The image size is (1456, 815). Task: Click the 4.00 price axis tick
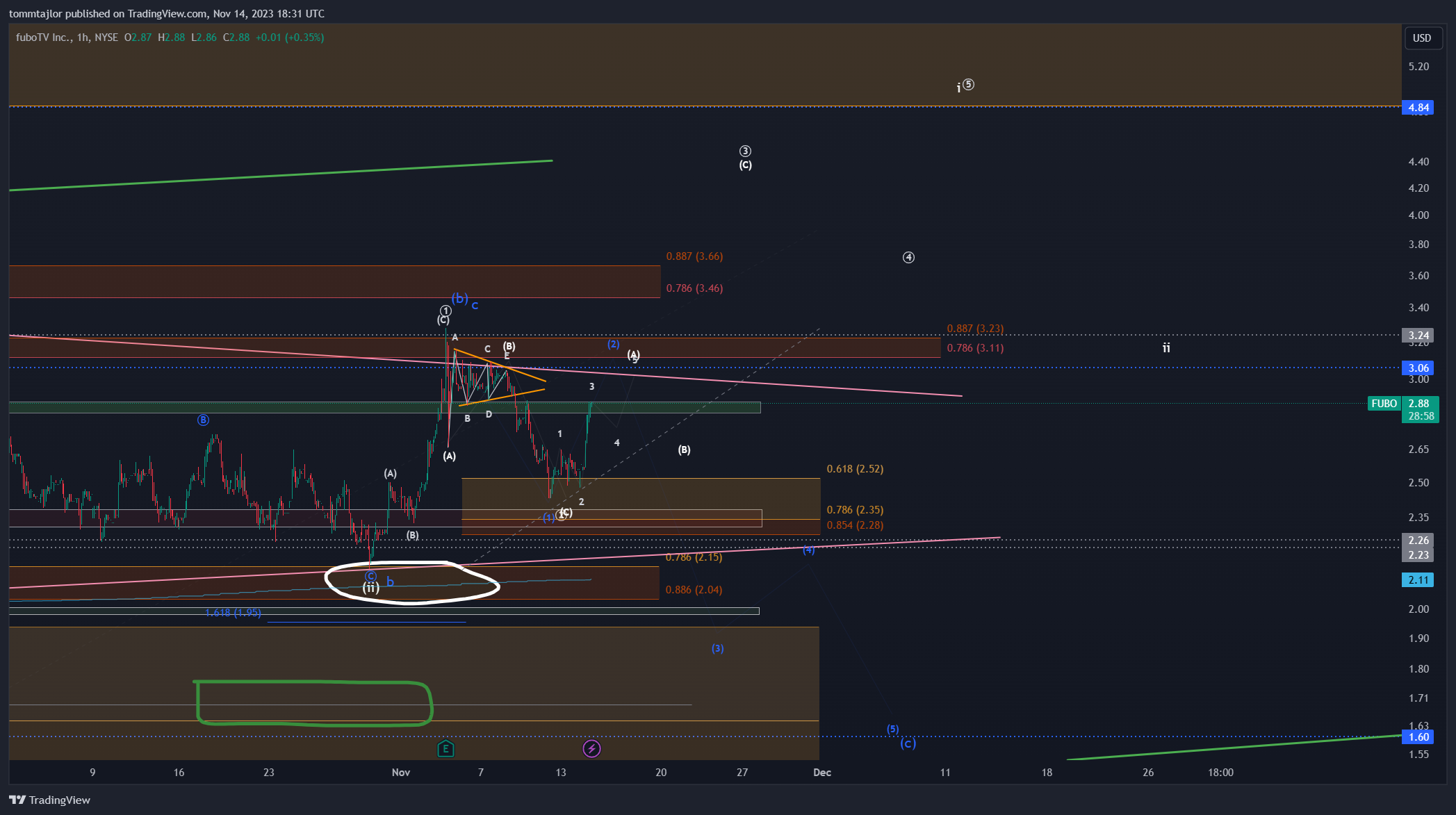1418,215
